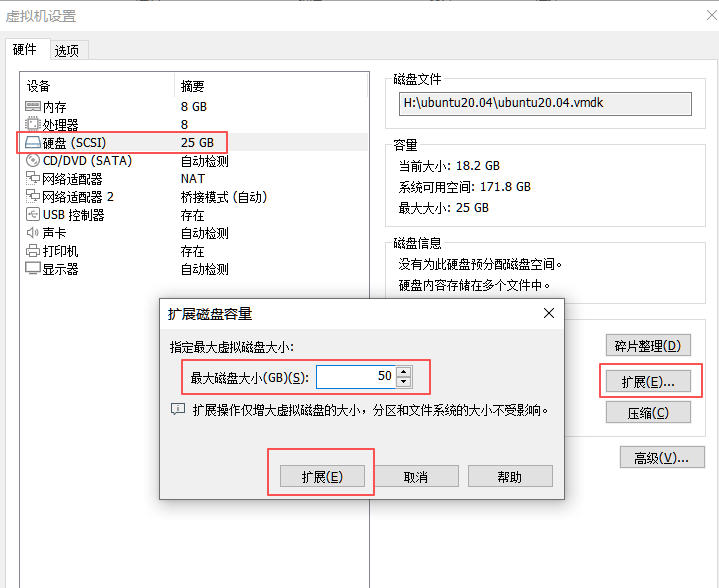Select the Network Adapter 2 icon
719x588 pixels.
32,197
